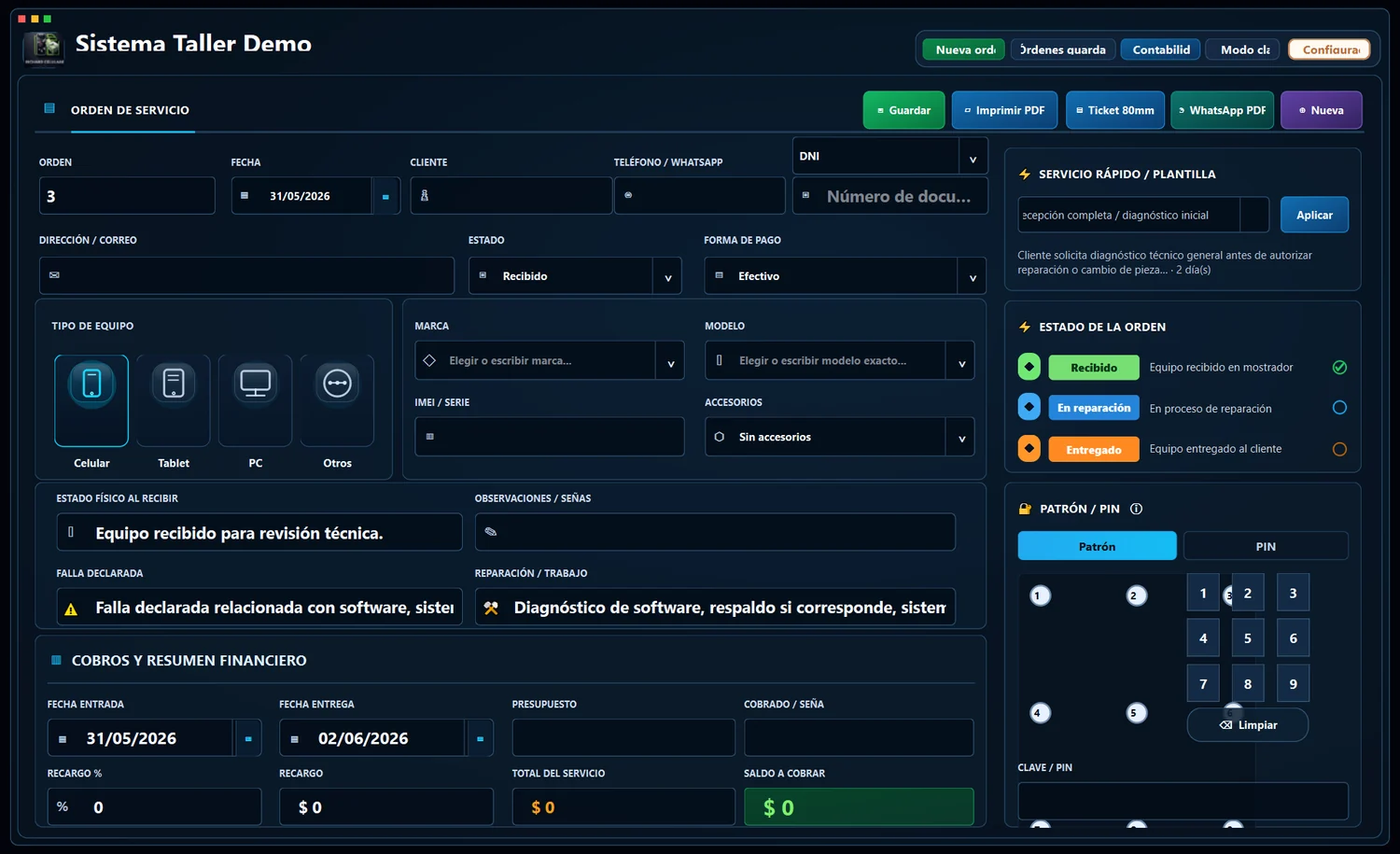Image resolution: width=1400 pixels, height=854 pixels.
Task: Click the Limpiar keypad button
Action: point(1248,725)
